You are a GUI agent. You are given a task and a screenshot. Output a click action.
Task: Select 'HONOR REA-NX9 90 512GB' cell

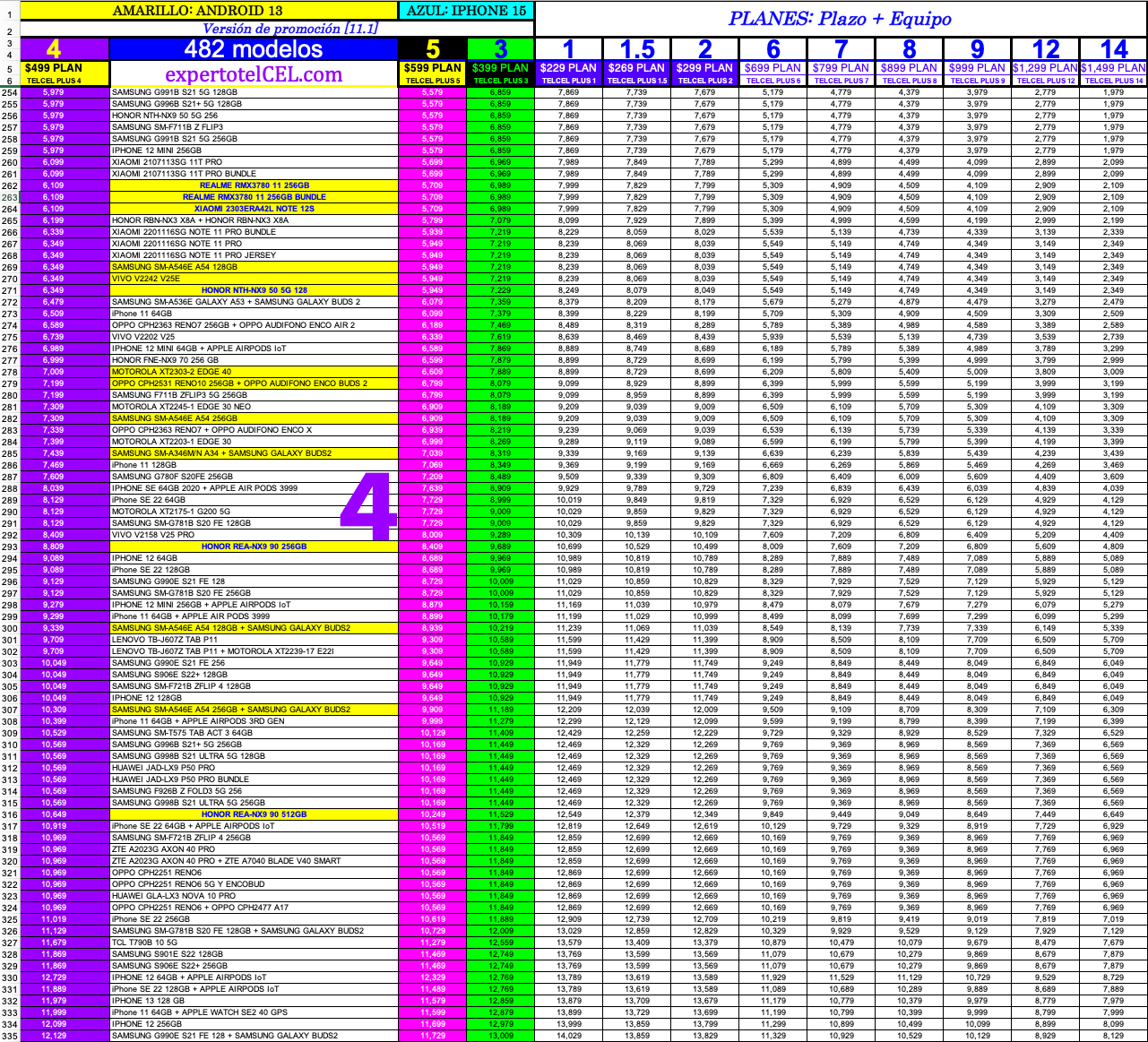coord(254,814)
